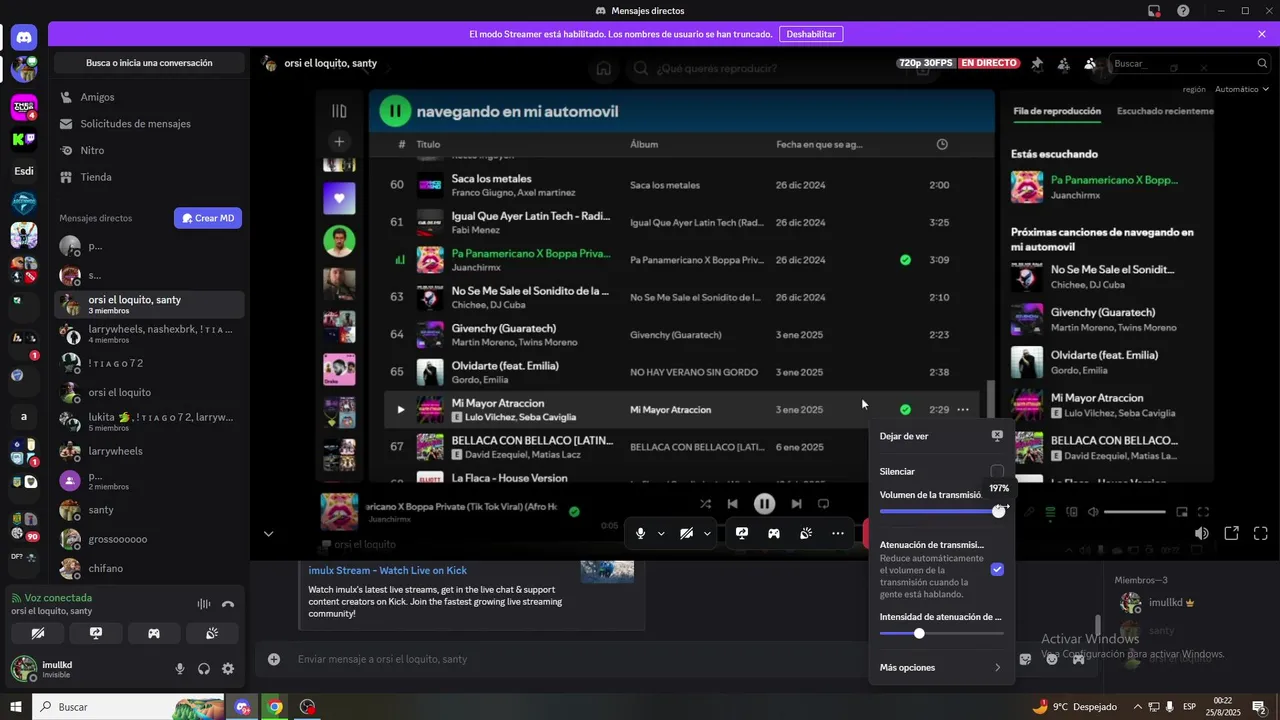Open OBS icon in the taskbar
The width and height of the screenshot is (1280, 720).
click(307, 707)
